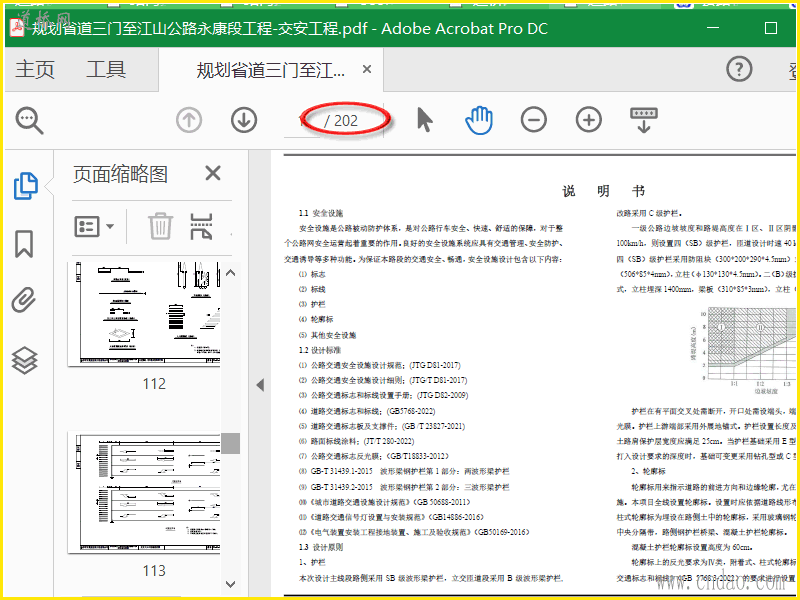Screen dimensions: 800x600
Task: Click the thumbnail panel scrollbar handle
Action: (230, 443)
